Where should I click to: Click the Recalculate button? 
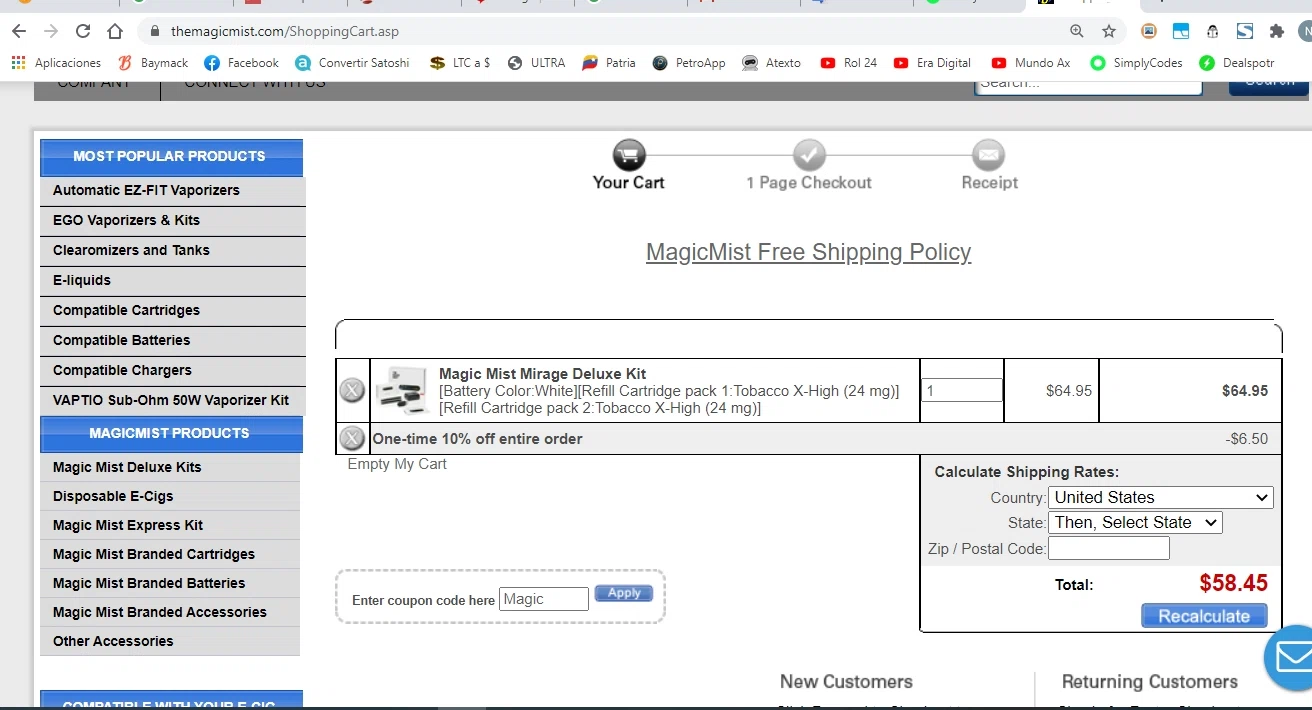point(1204,616)
